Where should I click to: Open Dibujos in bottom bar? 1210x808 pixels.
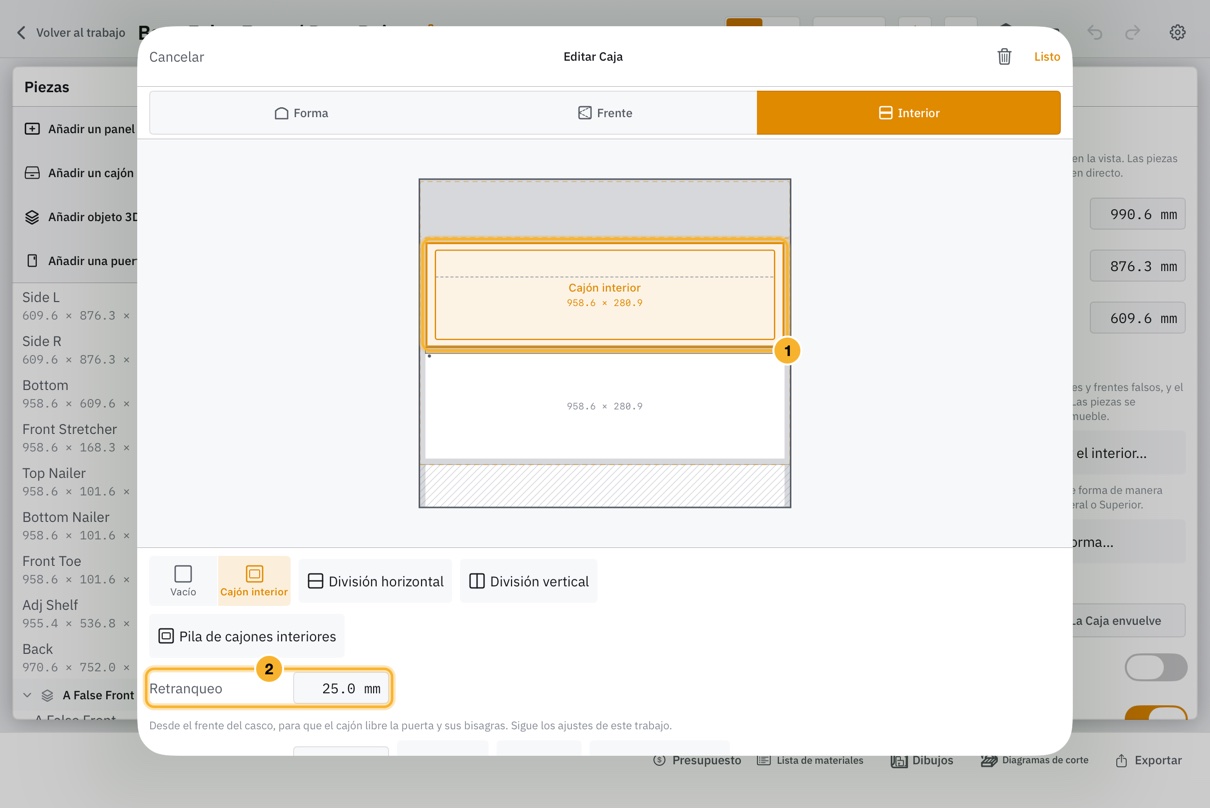922,760
